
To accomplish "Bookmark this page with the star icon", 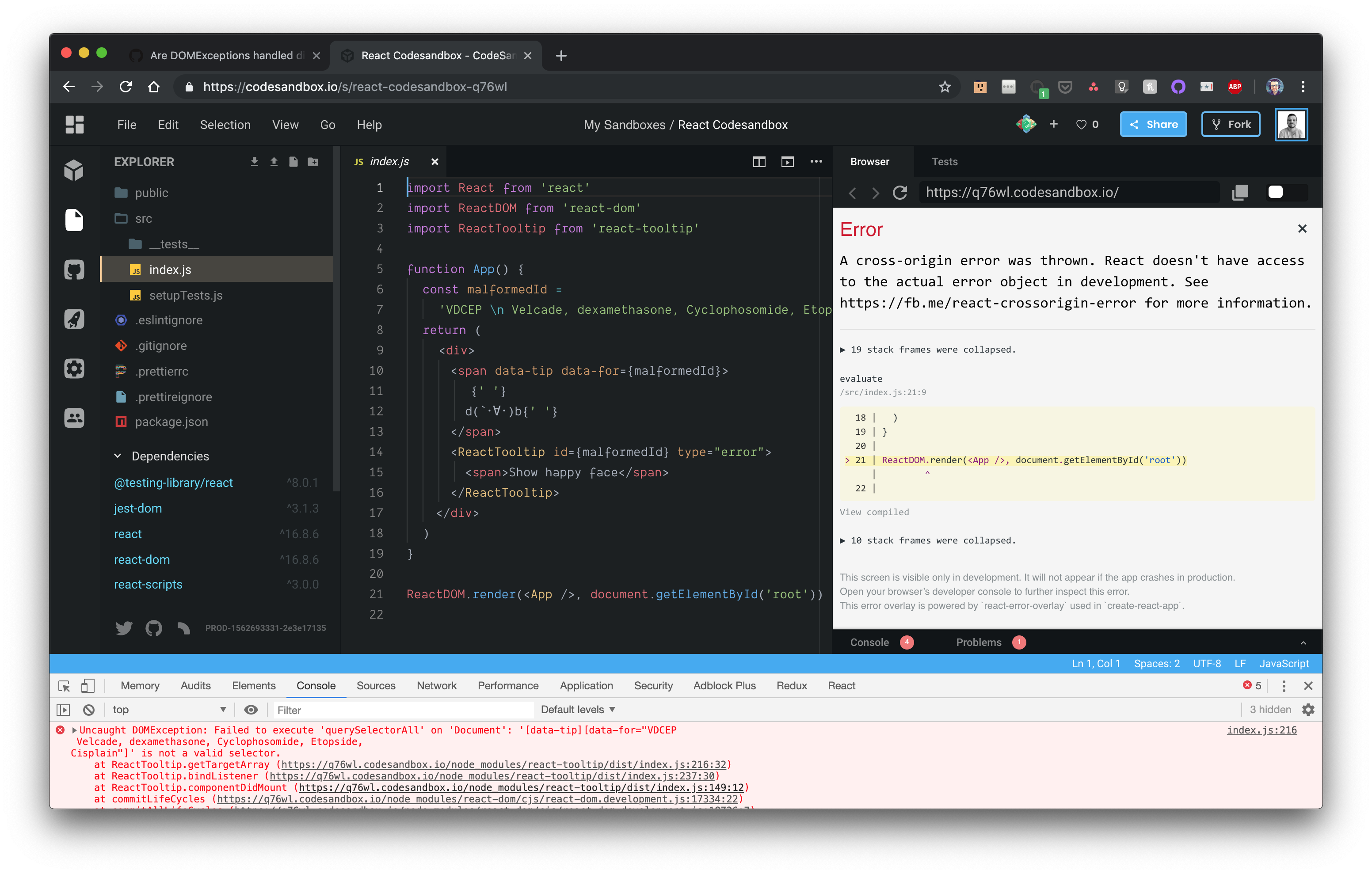I will 945,87.
